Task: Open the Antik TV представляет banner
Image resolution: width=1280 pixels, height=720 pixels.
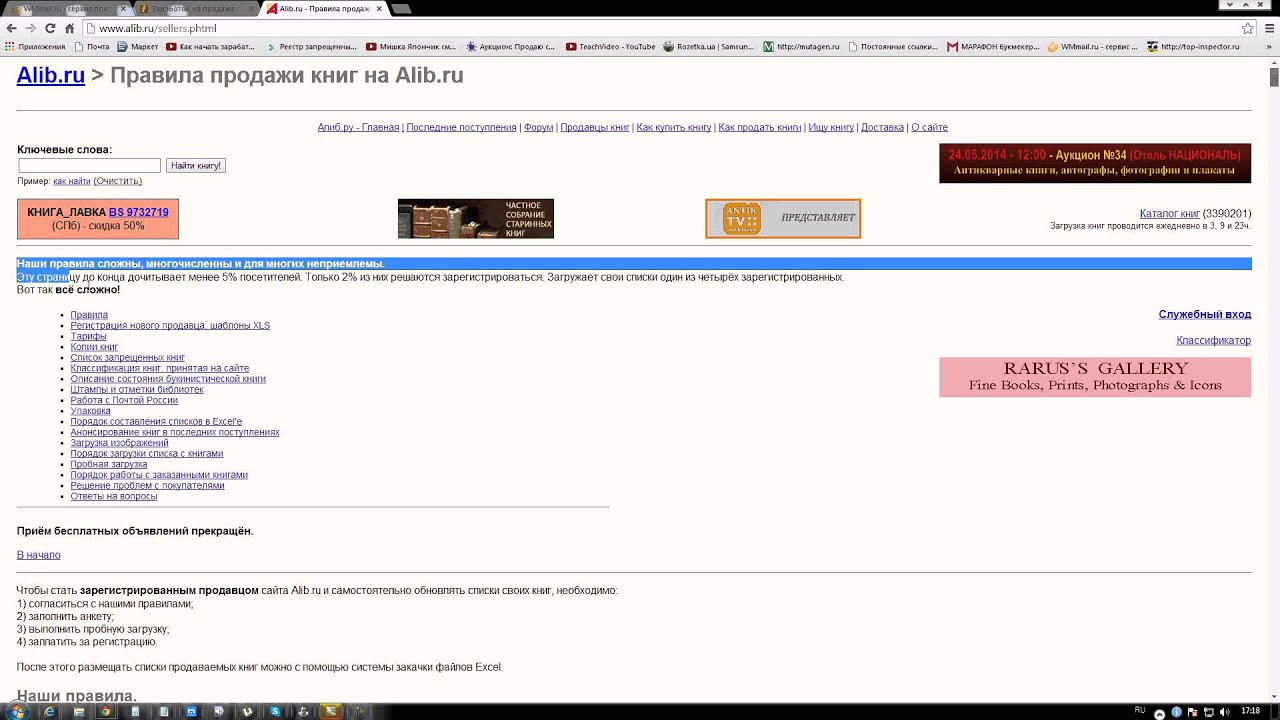Action: (783, 219)
